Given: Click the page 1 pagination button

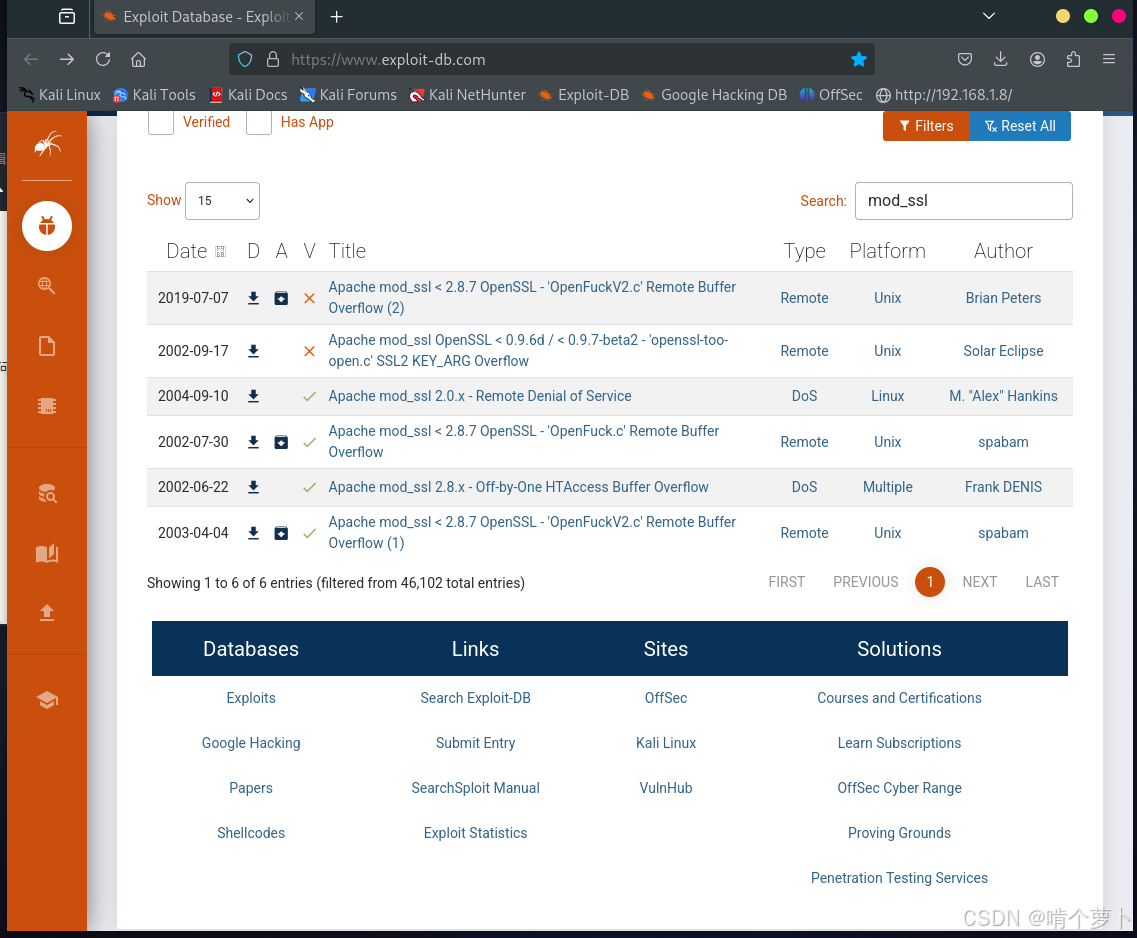Looking at the screenshot, I should tap(930, 582).
